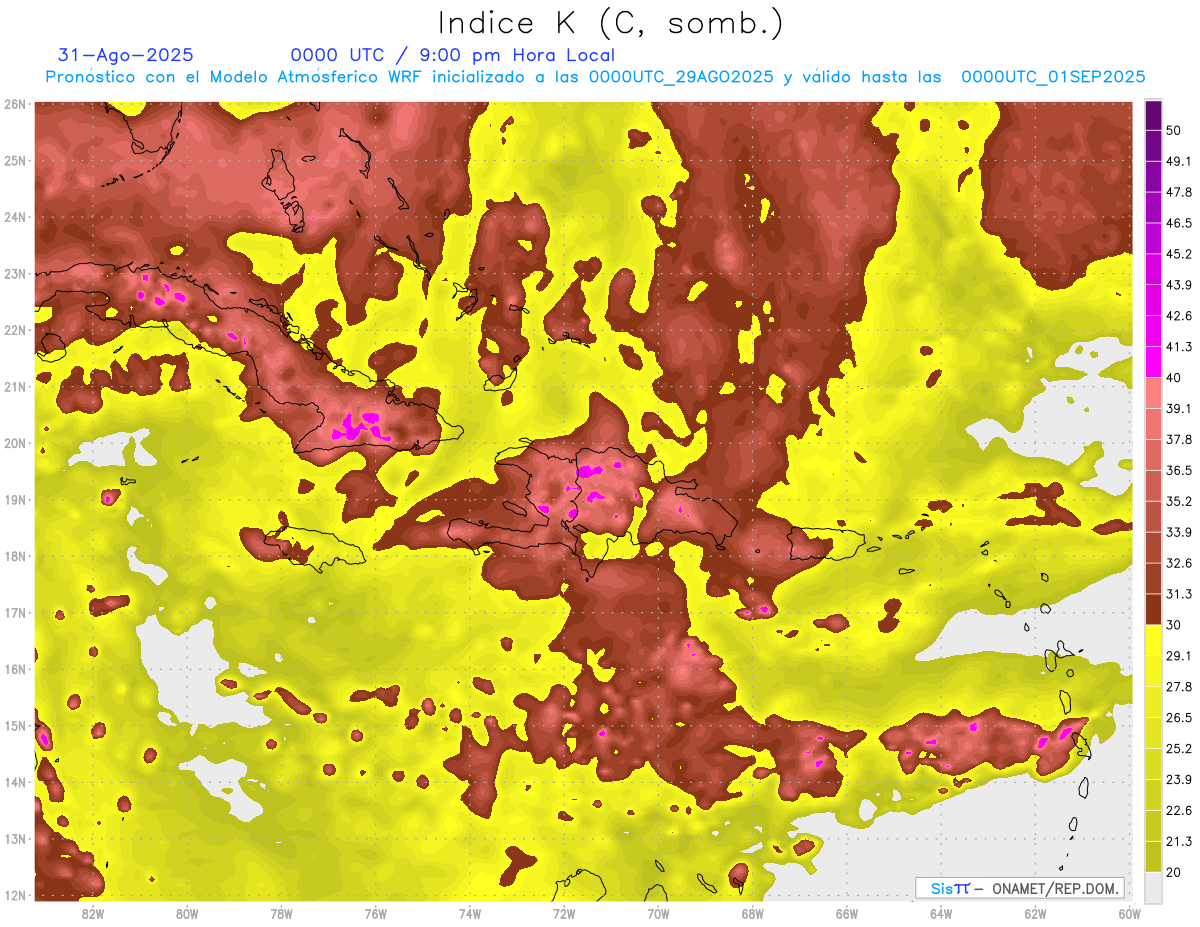Click colorbar value "46.5"

pos(1179,223)
